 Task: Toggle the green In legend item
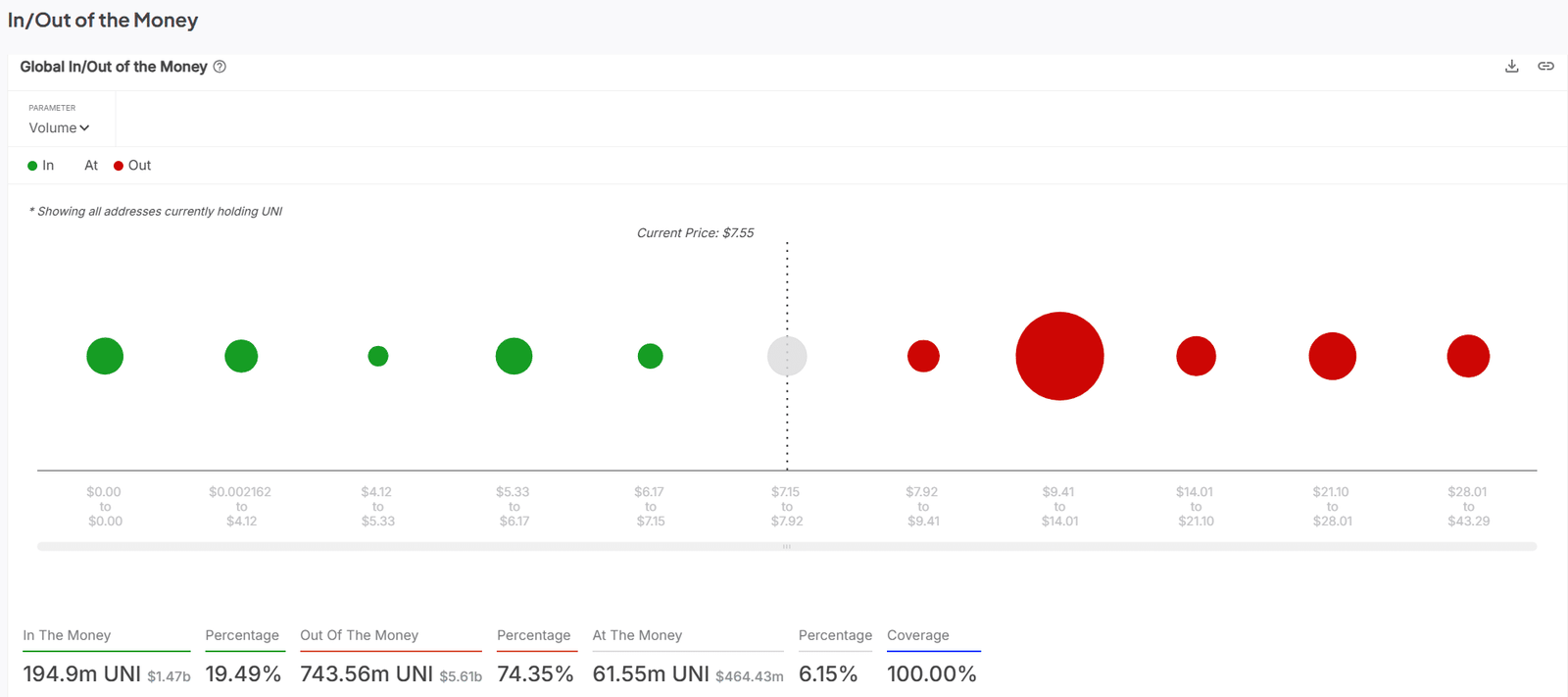click(x=41, y=166)
